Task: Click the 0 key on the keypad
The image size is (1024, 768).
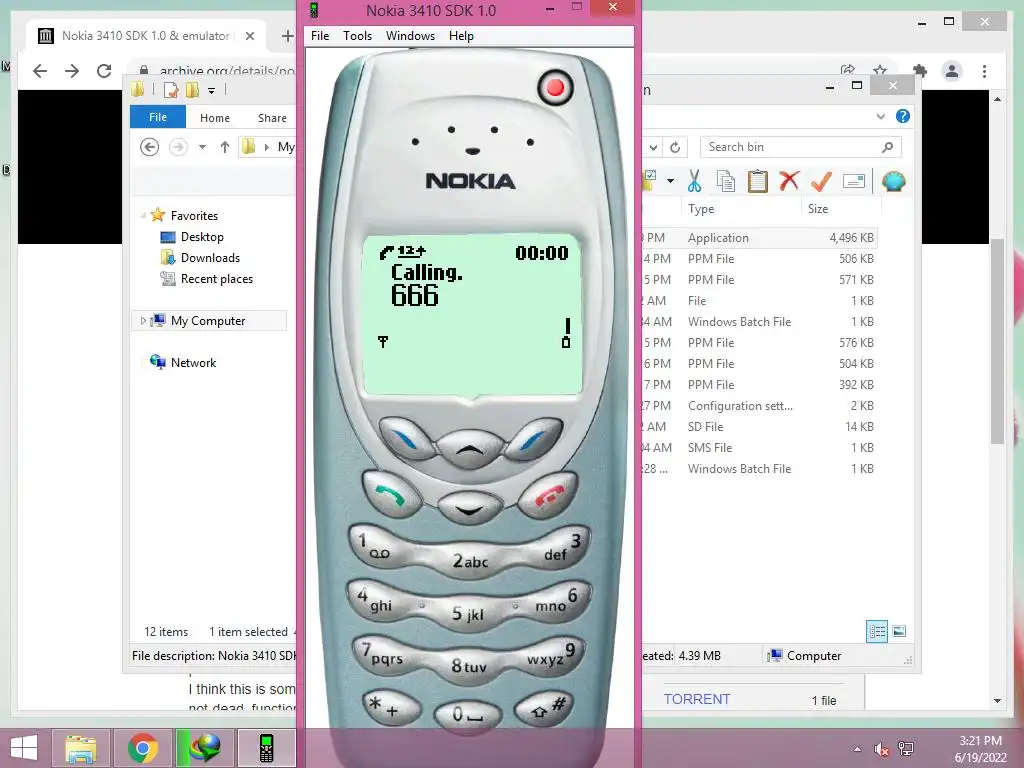Action: click(x=468, y=715)
